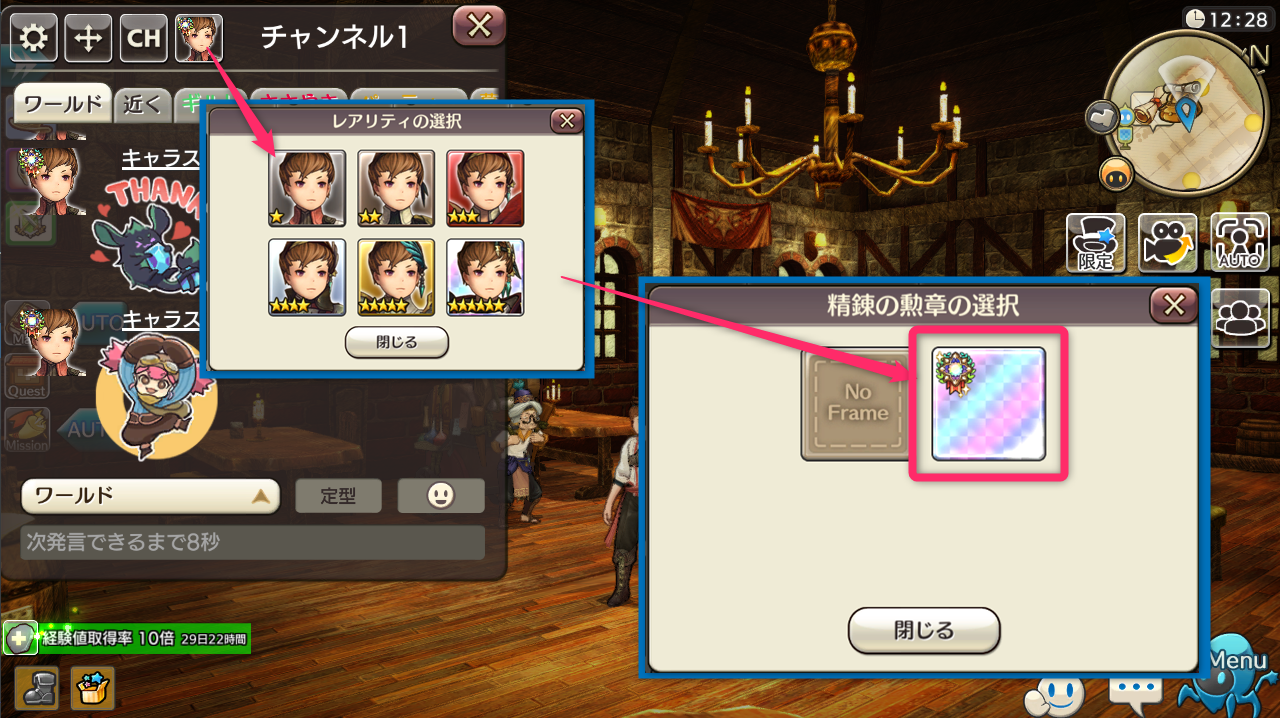Toggle the AUTO mode icon
1280x718 pixels.
point(1240,243)
